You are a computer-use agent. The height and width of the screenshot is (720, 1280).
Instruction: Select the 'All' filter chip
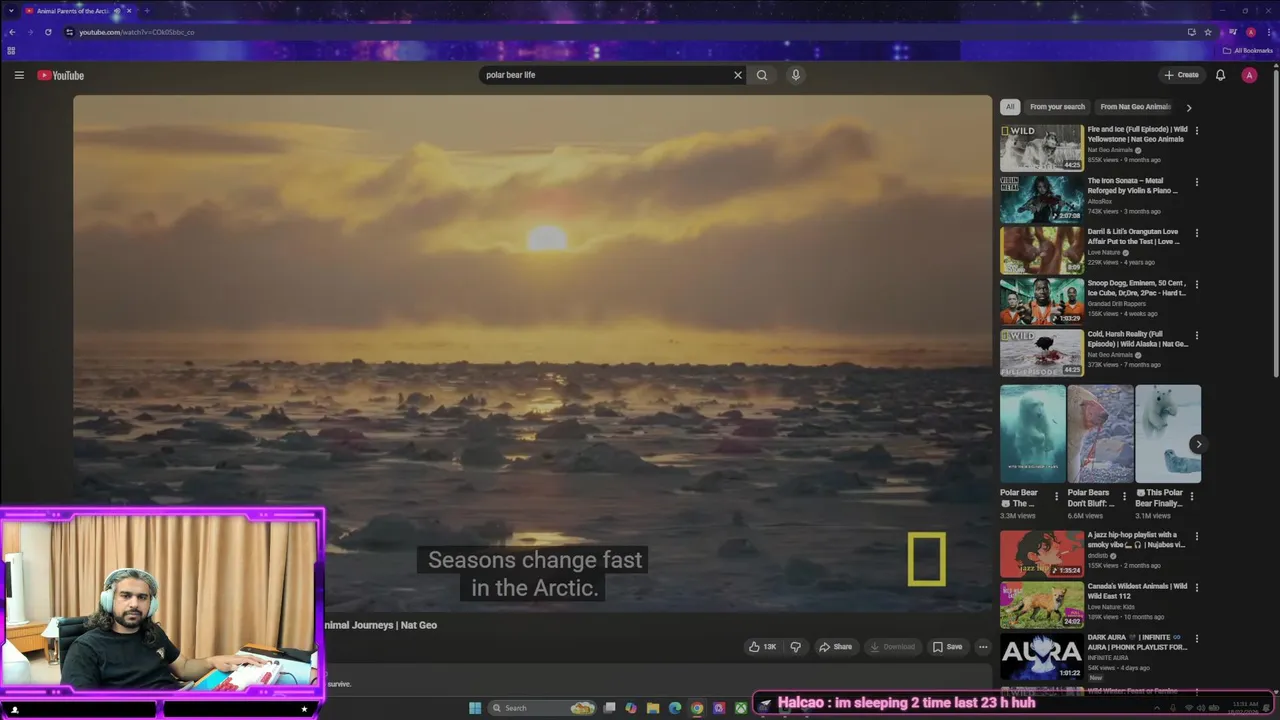(1010, 107)
